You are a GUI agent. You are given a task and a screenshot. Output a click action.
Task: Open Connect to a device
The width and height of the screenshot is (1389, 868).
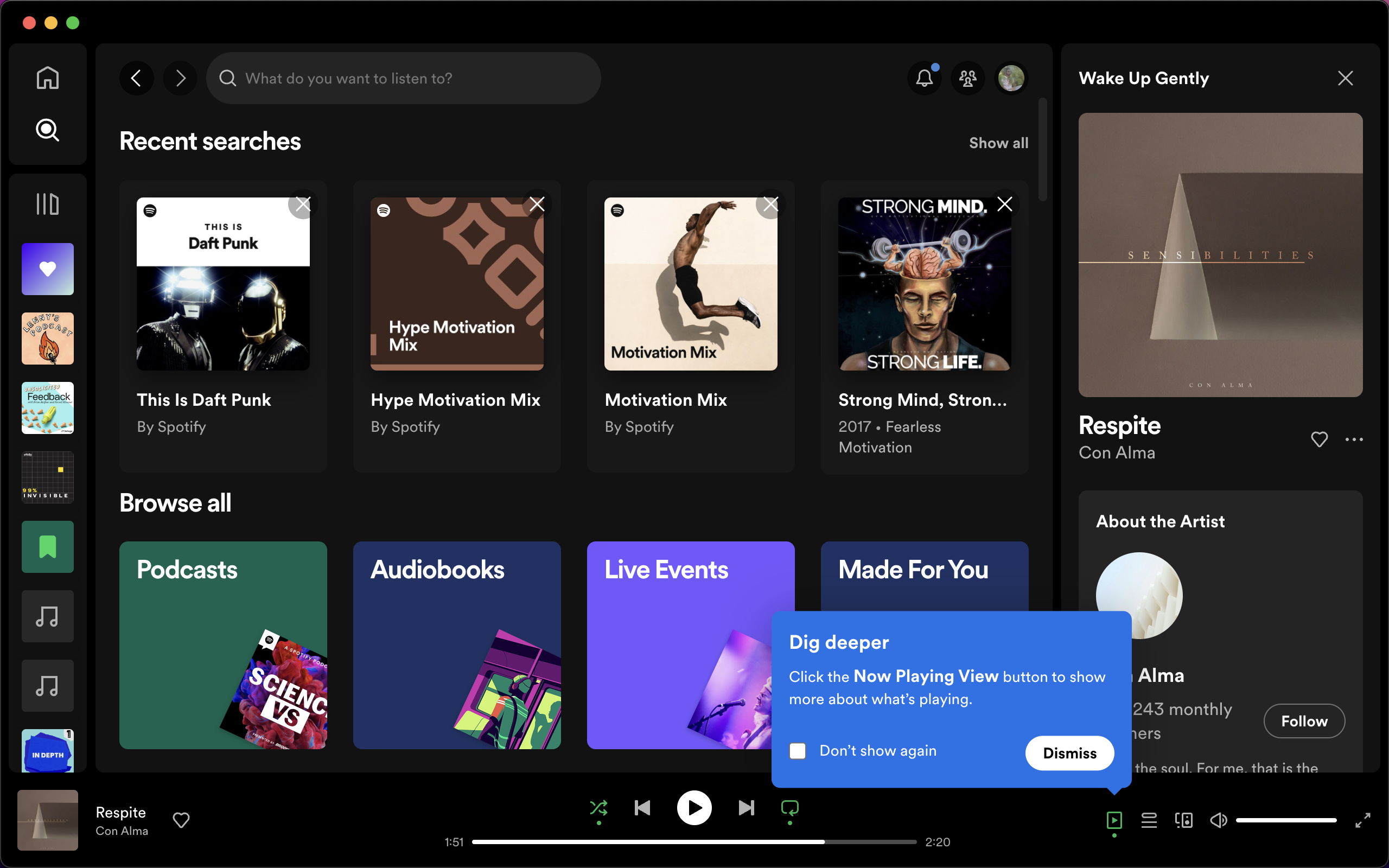(1183, 820)
